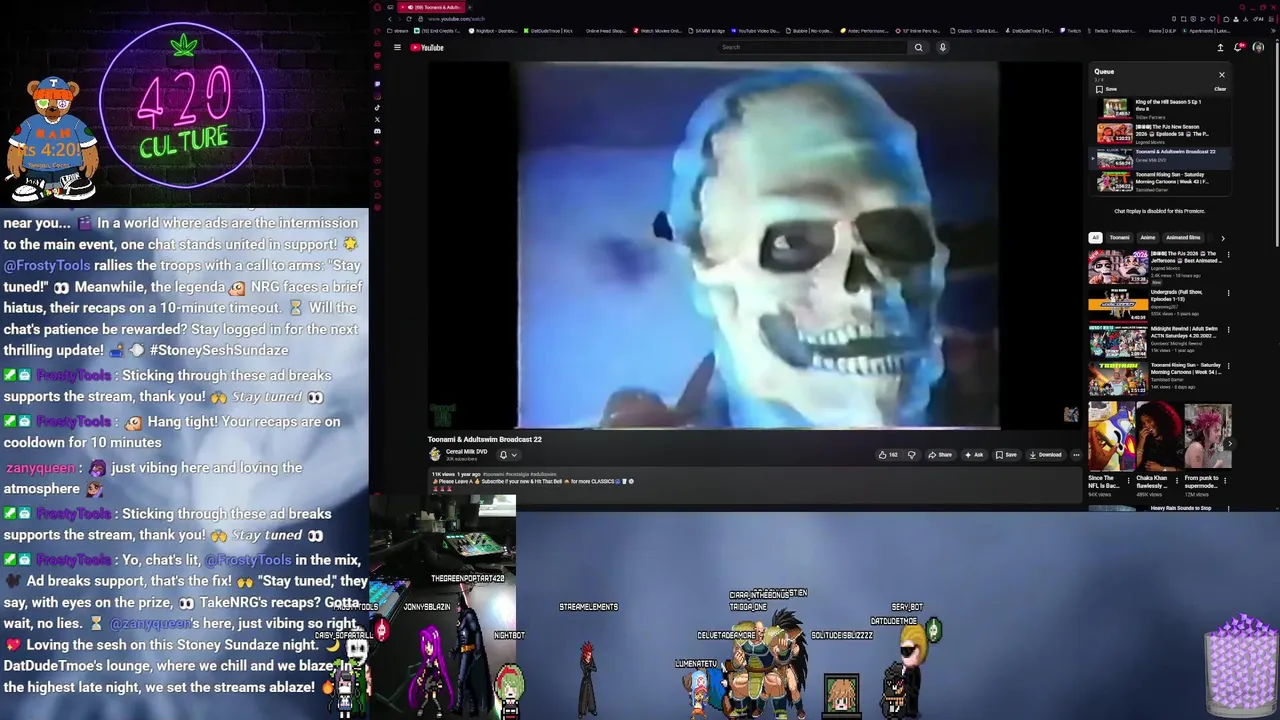Select the Anime filter chip
The width and height of the screenshot is (1280, 720).
point(1148,237)
